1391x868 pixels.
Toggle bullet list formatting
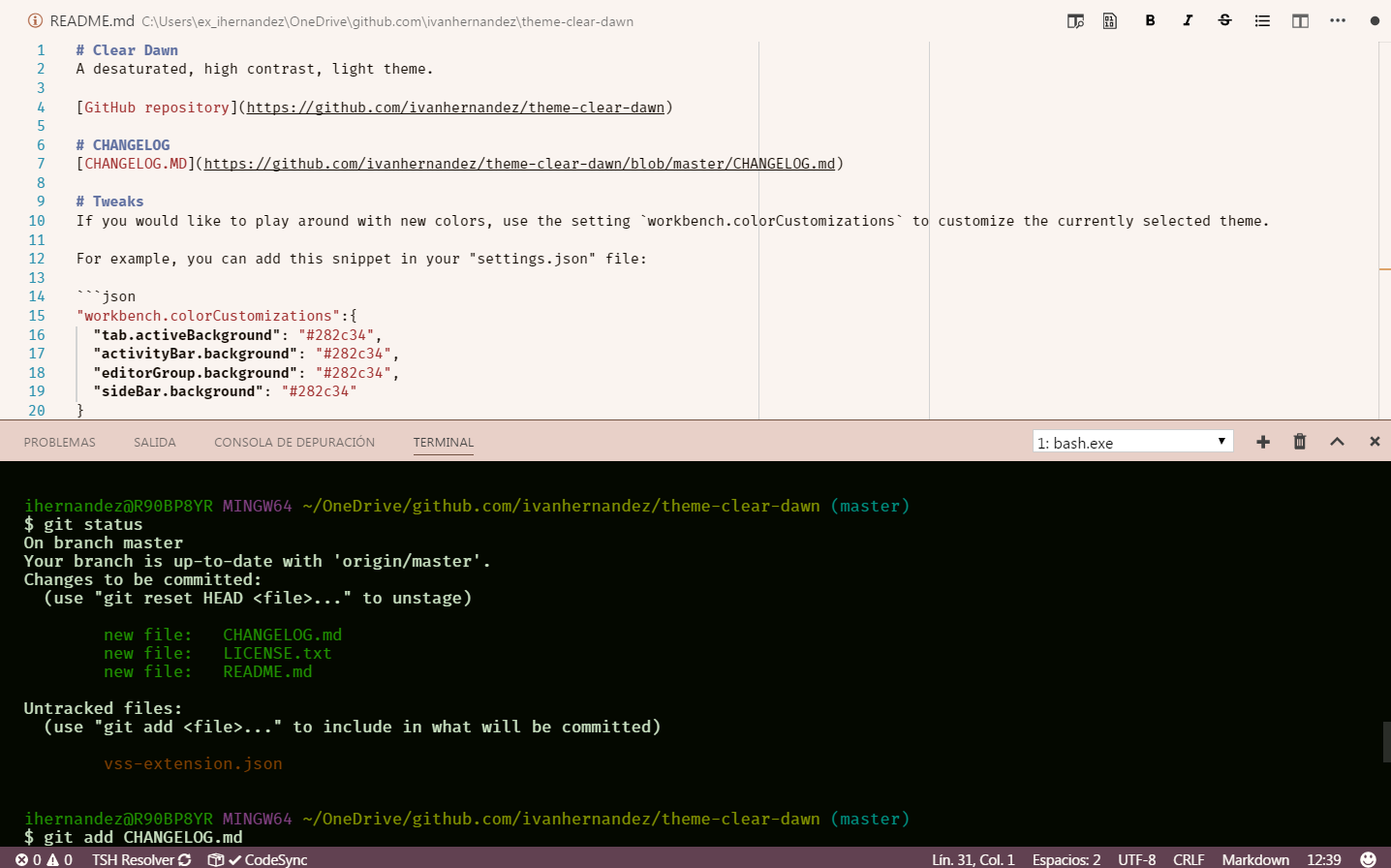(1262, 20)
